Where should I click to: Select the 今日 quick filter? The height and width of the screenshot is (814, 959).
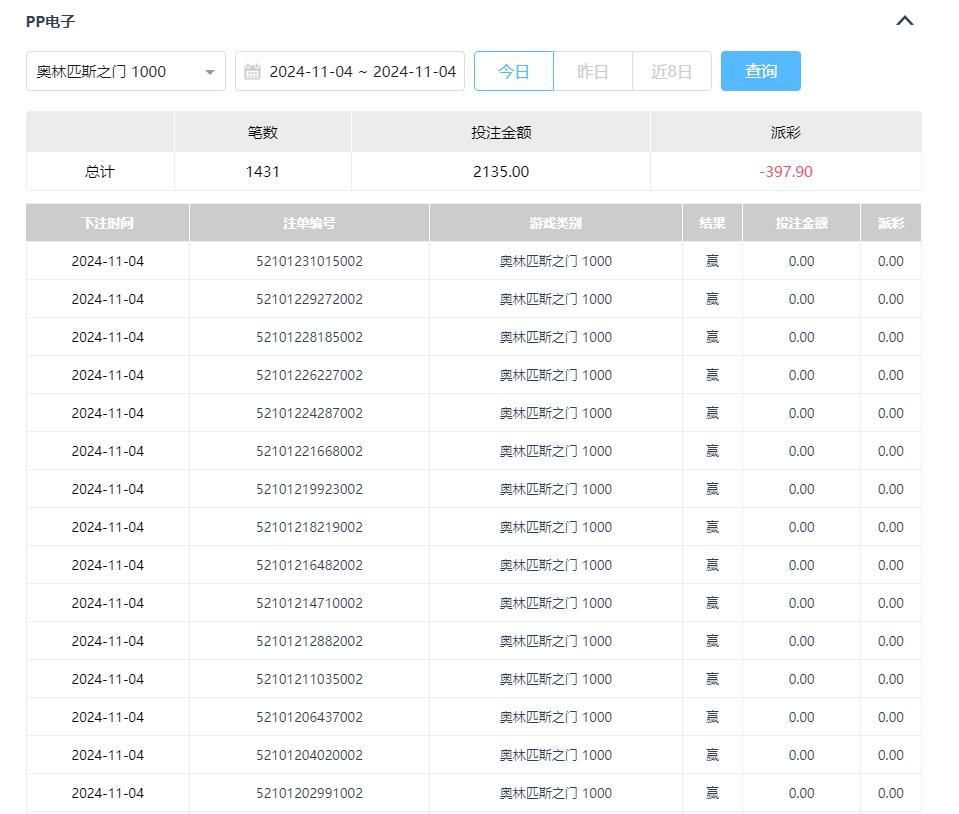513,72
